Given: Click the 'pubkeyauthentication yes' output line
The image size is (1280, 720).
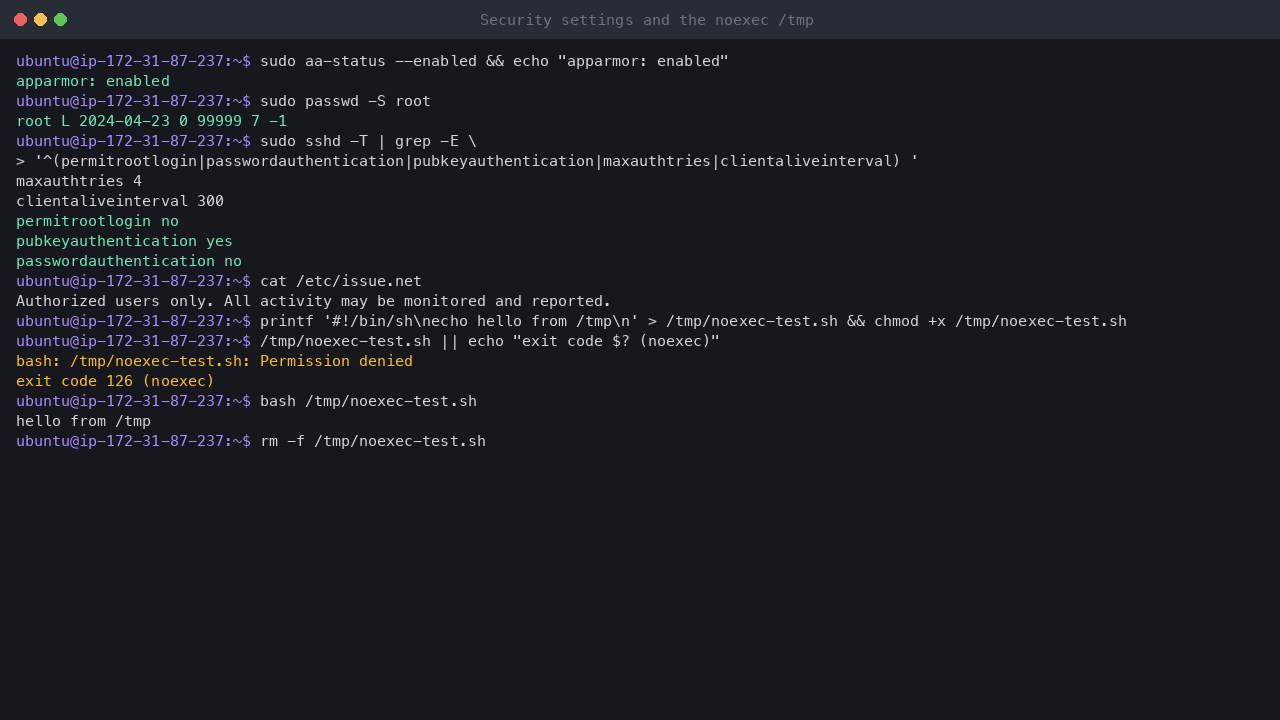Looking at the screenshot, I should 124,241.
